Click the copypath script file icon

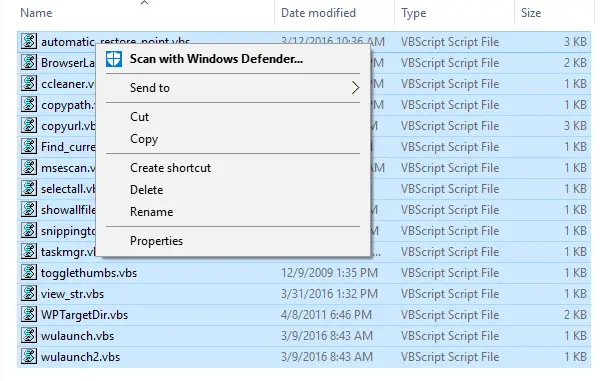(x=29, y=104)
